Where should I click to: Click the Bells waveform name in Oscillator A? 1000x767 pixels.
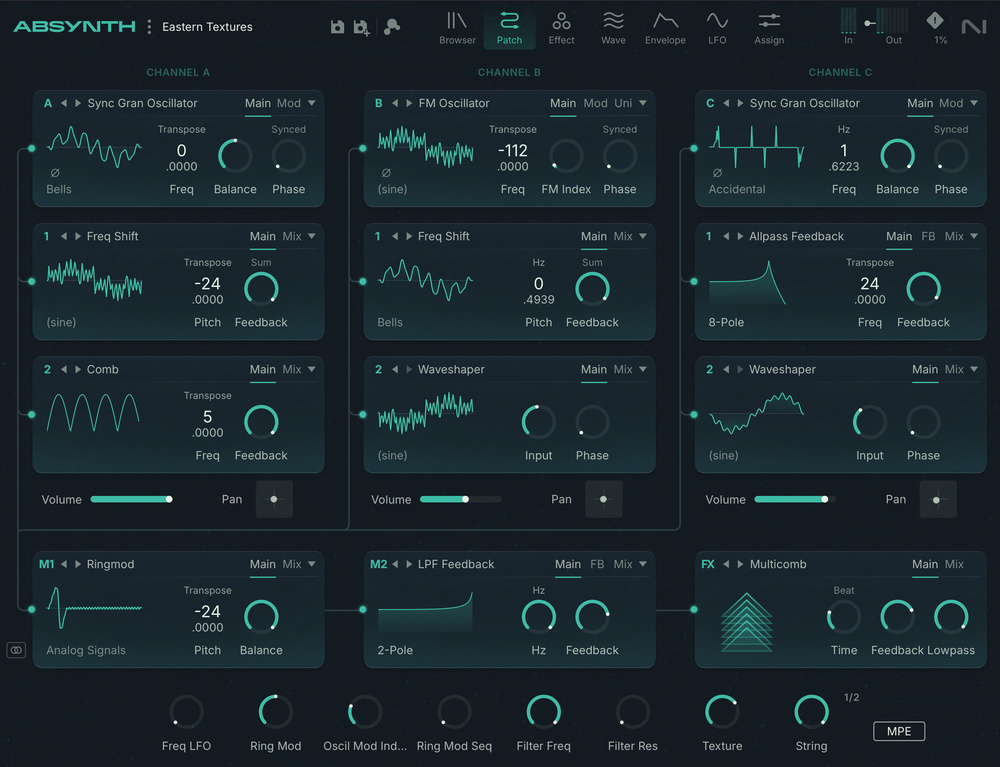coord(59,189)
